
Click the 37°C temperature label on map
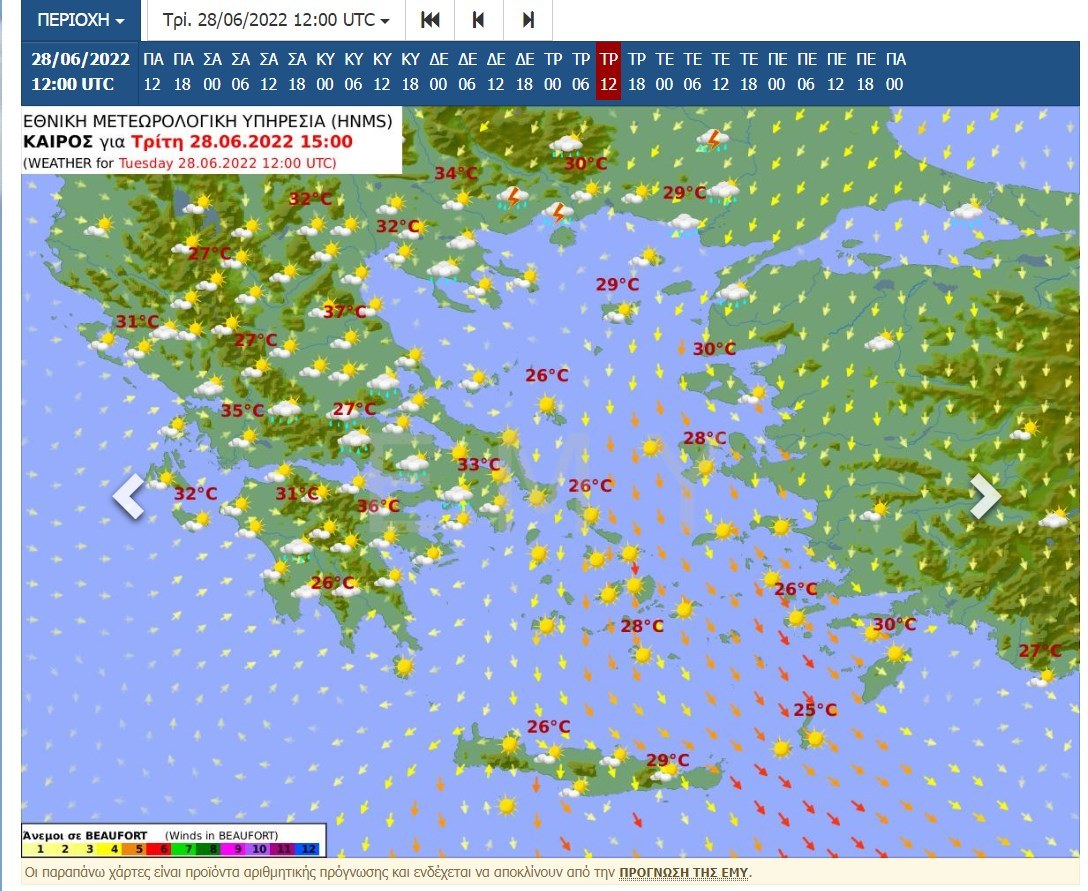pyautogui.click(x=345, y=311)
